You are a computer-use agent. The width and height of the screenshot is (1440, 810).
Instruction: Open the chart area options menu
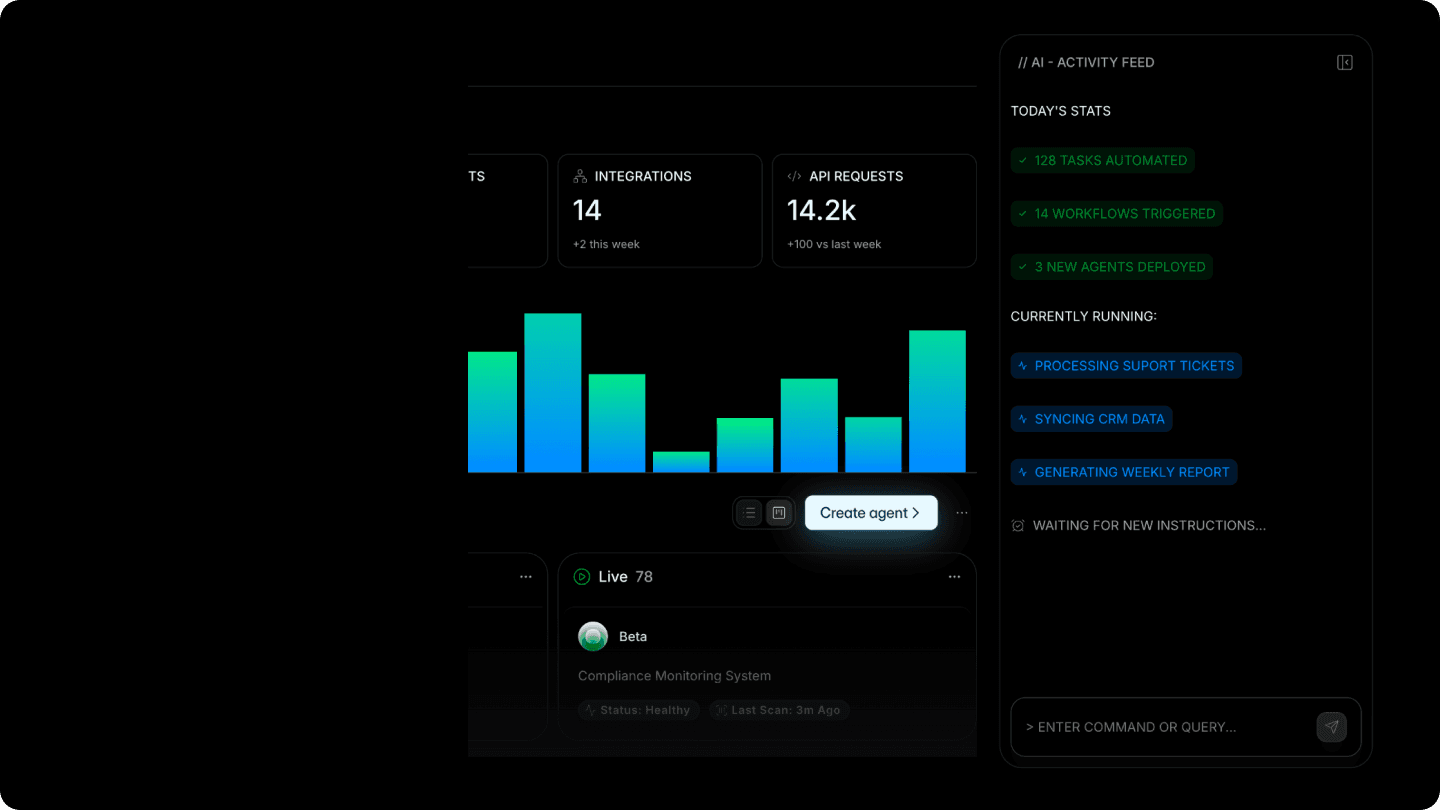pos(961,512)
